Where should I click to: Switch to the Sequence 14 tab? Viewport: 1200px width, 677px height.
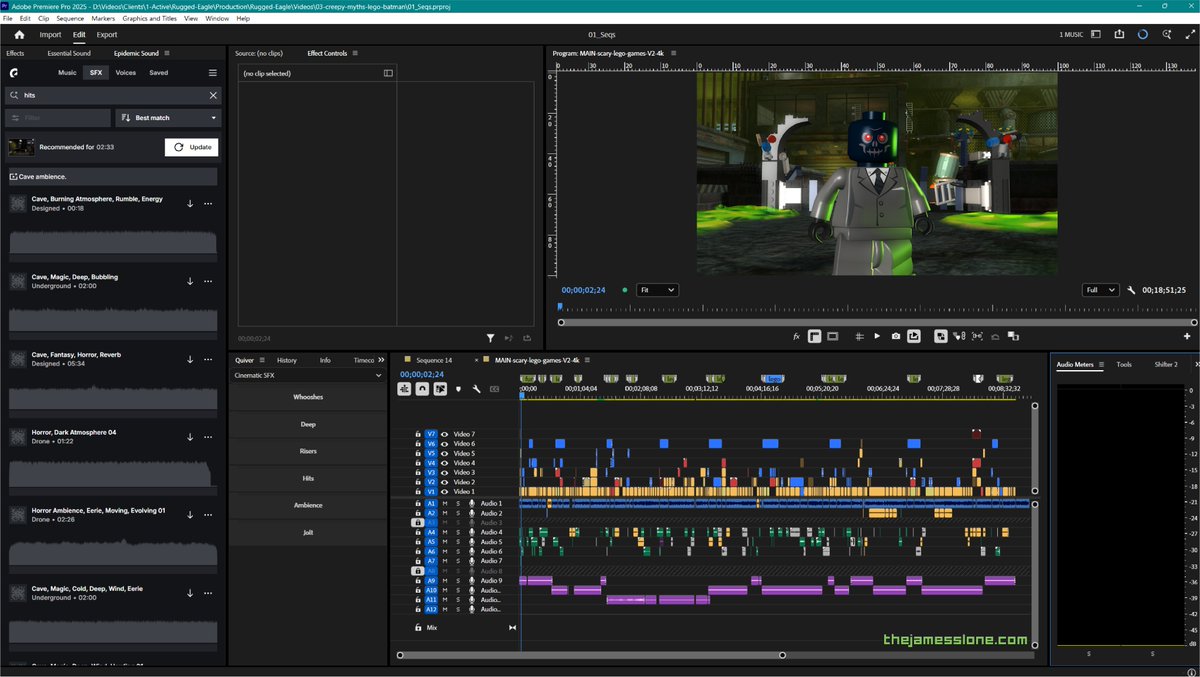coord(434,360)
